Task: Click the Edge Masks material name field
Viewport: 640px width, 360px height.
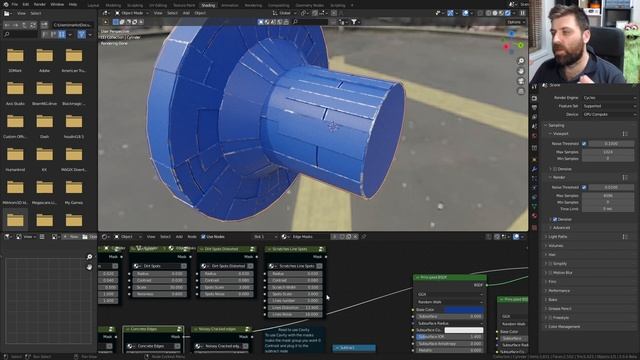Action: pos(308,237)
